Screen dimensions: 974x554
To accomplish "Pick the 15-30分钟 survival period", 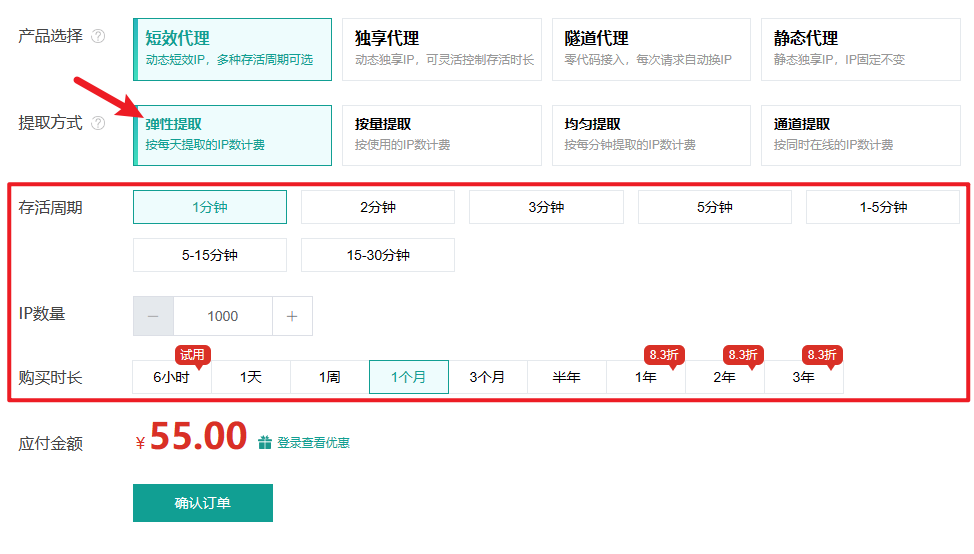I will point(377,255).
